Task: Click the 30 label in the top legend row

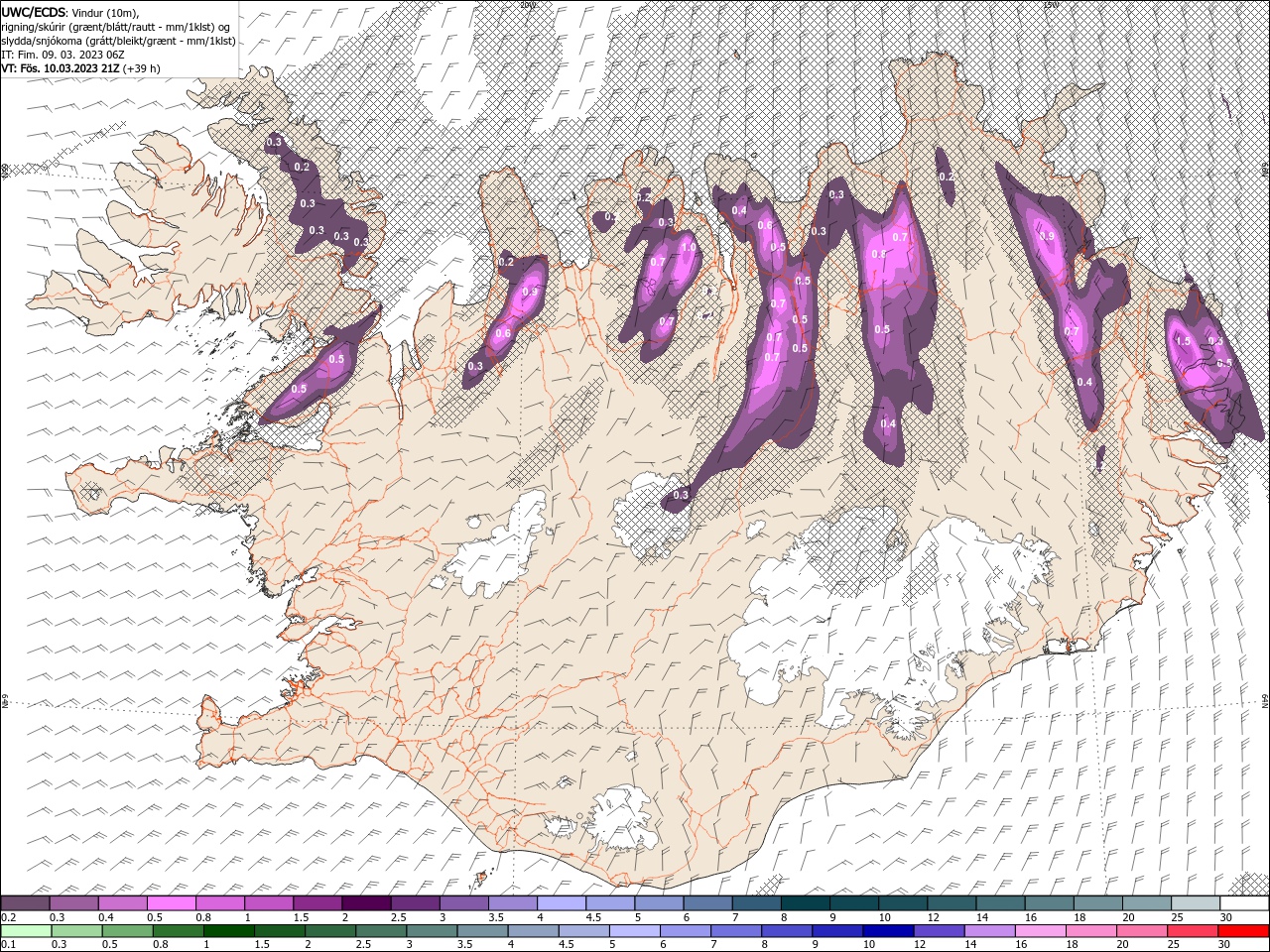Action: [1226, 917]
